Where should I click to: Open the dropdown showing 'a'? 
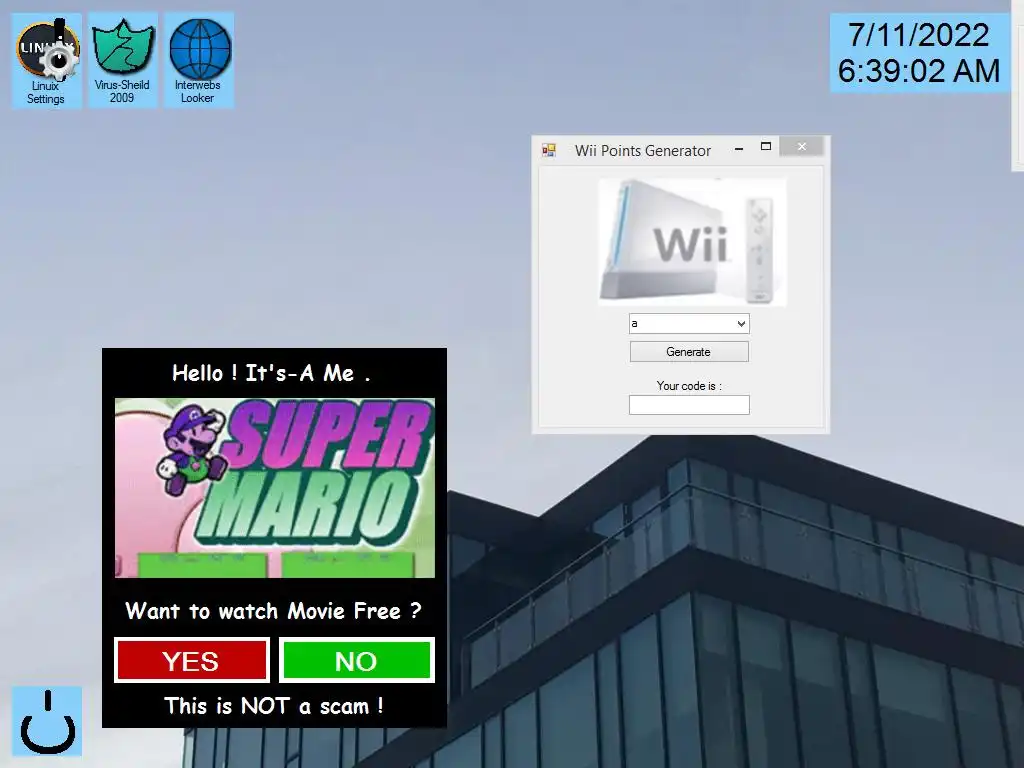tap(689, 323)
